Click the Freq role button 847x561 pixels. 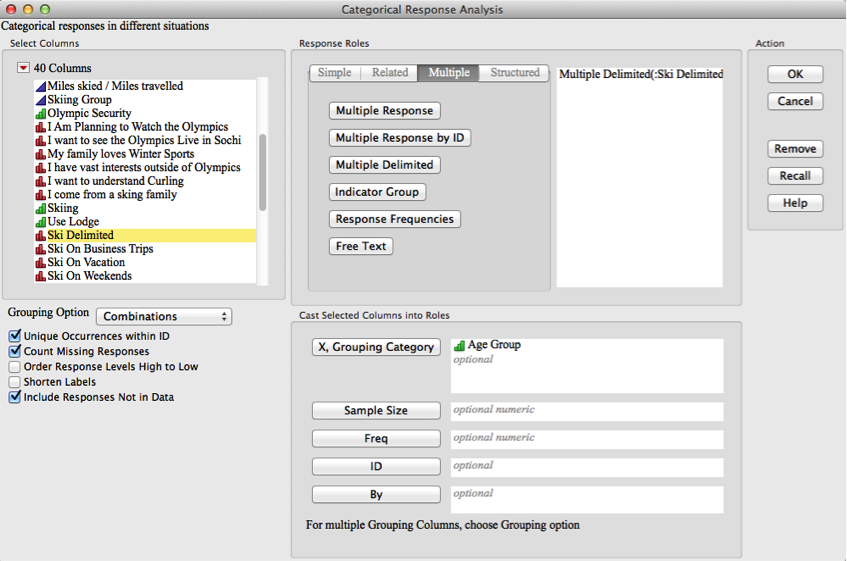(x=376, y=438)
